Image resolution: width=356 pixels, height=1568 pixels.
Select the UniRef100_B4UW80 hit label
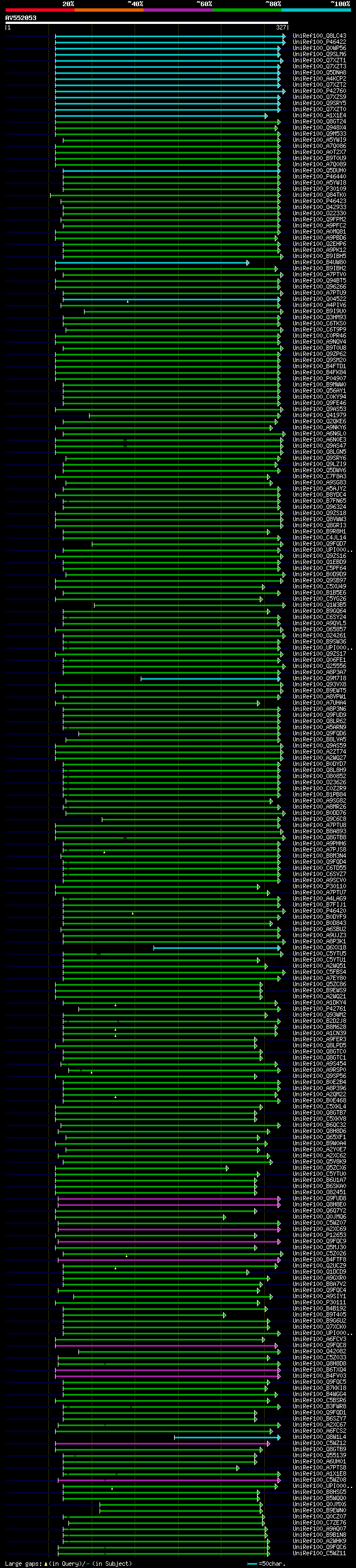click(319, 263)
